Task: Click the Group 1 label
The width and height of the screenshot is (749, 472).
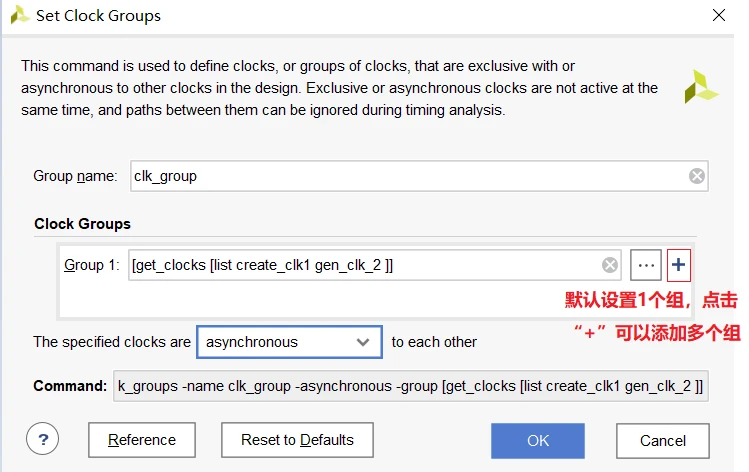Action: coord(91,265)
